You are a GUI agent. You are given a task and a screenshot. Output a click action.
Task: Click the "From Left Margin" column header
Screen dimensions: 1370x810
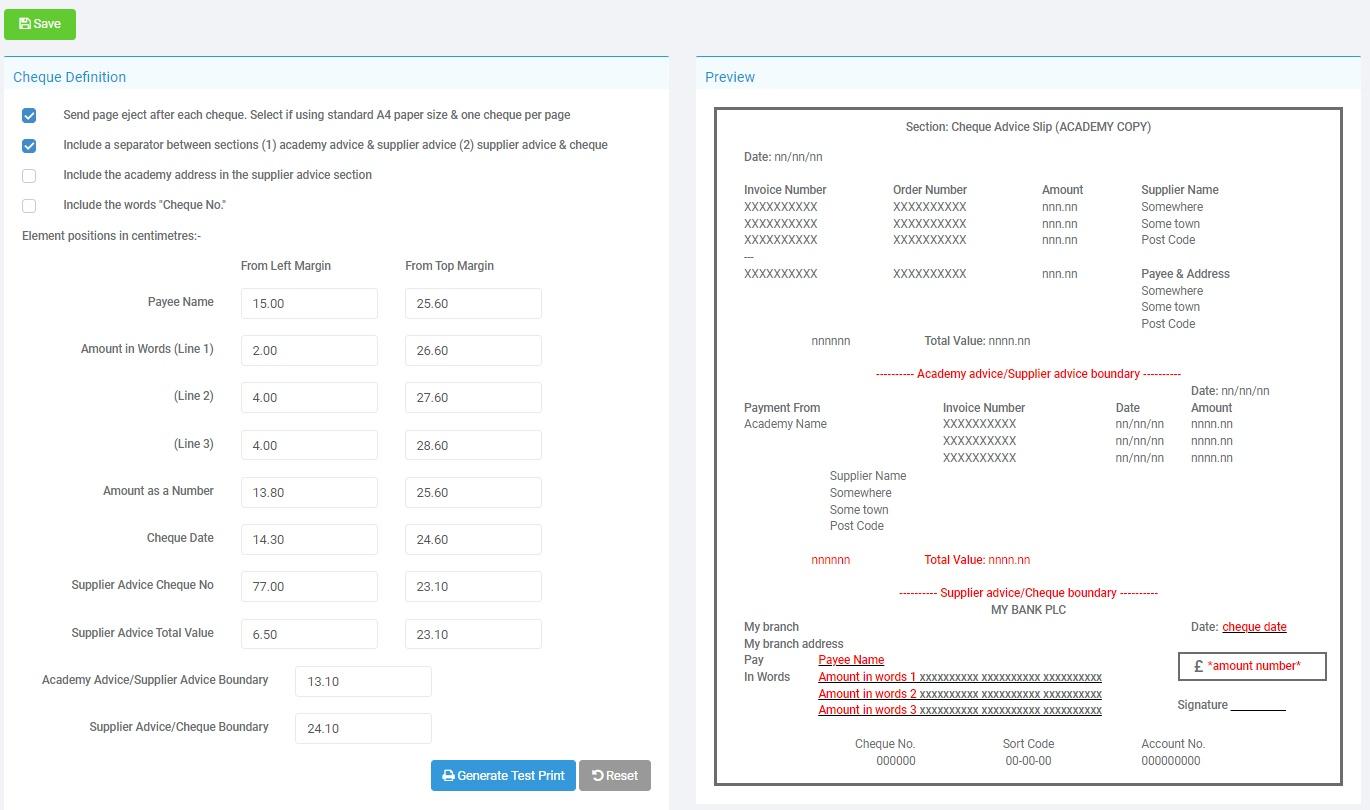pos(286,266)
